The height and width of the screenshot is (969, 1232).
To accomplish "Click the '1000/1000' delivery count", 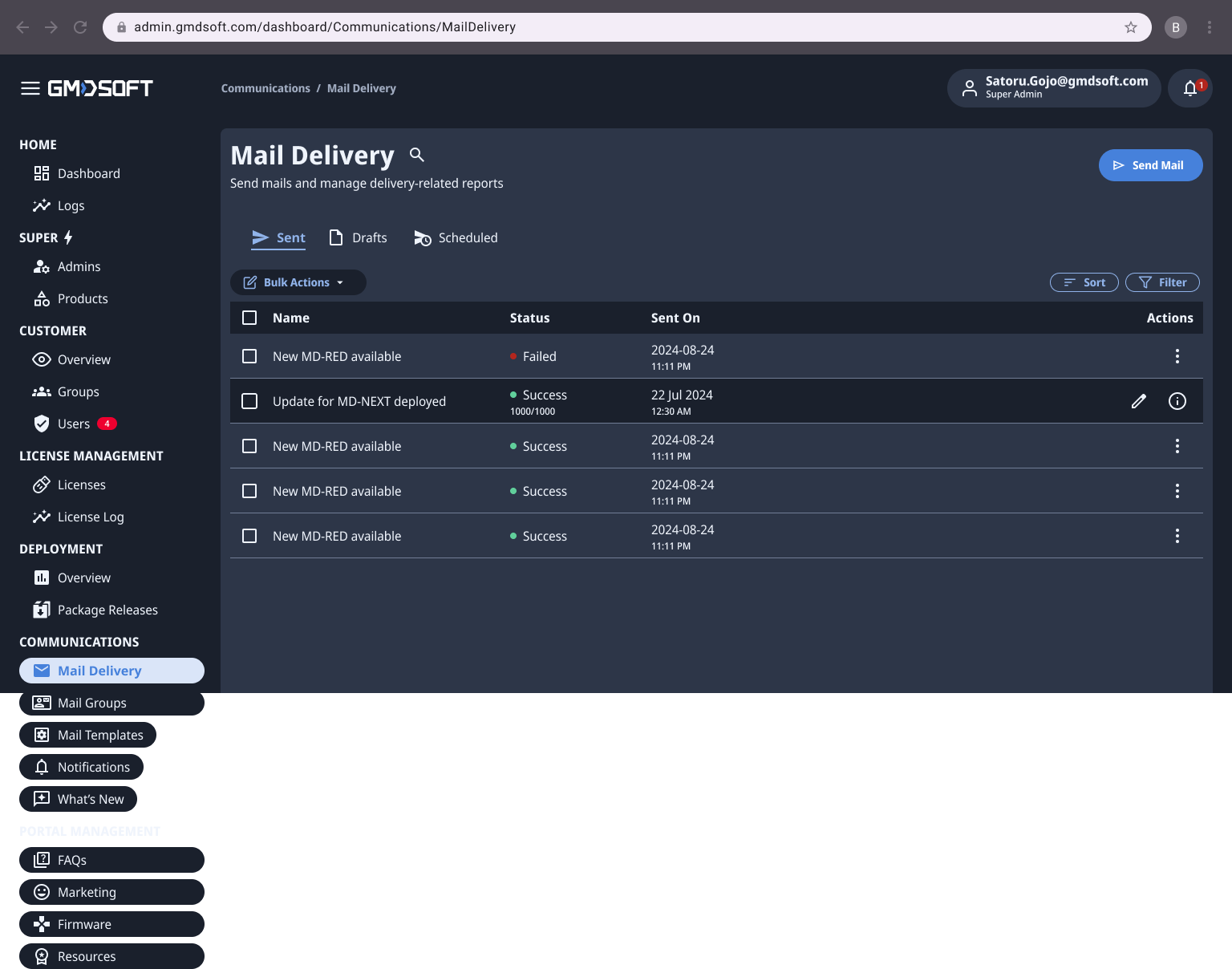I will (x=533, y=412).
